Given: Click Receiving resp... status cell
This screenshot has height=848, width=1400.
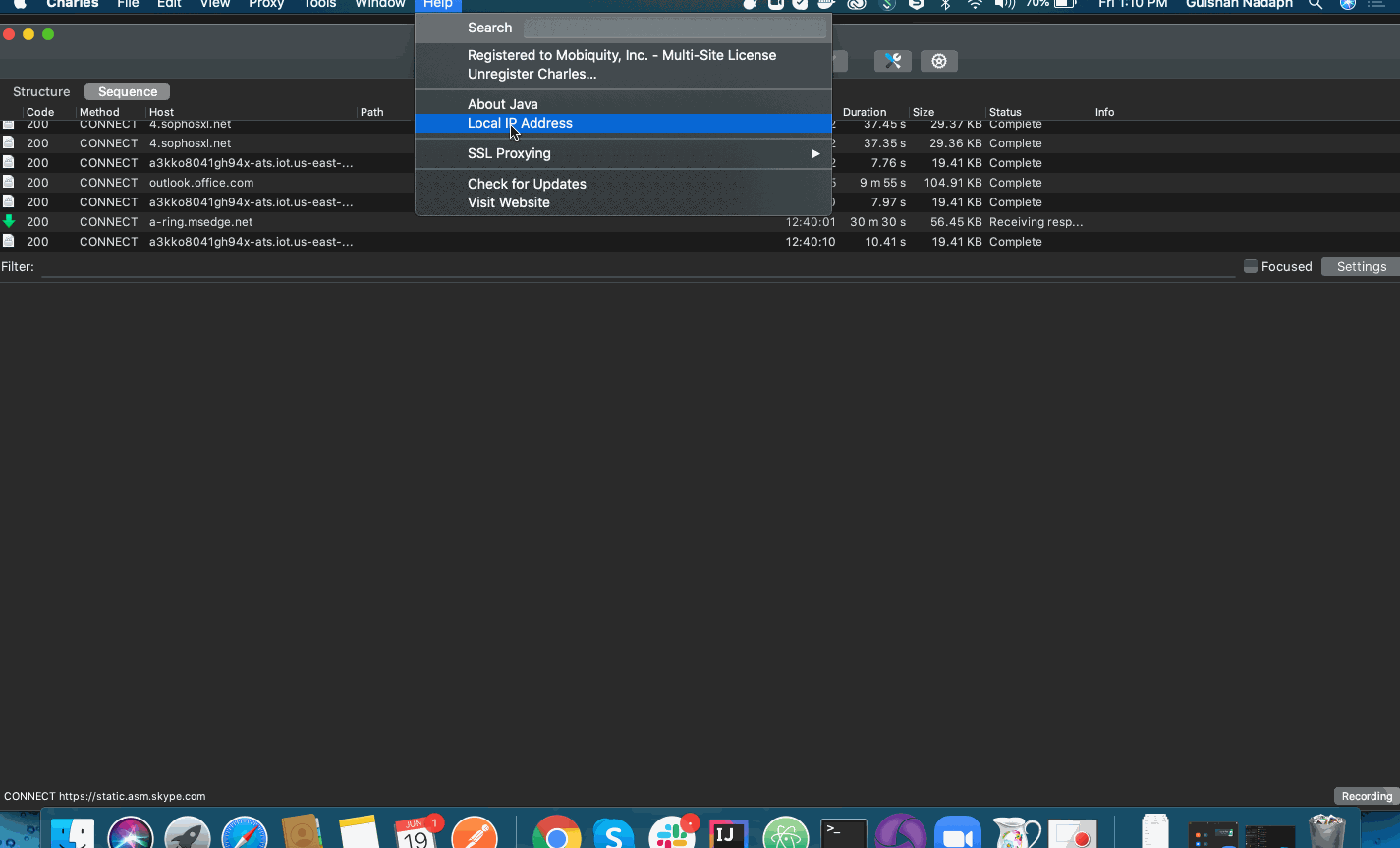Looking at the screenshot, I should coord(1036,222).
